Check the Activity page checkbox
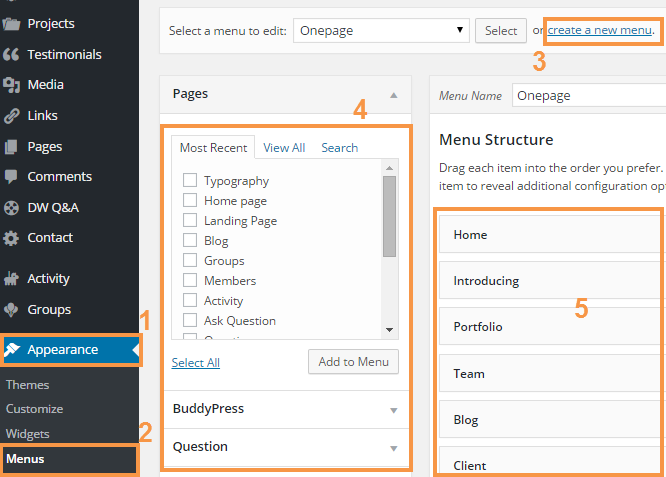The height and width of the screenshot is (477, 666). coord(190,300)
